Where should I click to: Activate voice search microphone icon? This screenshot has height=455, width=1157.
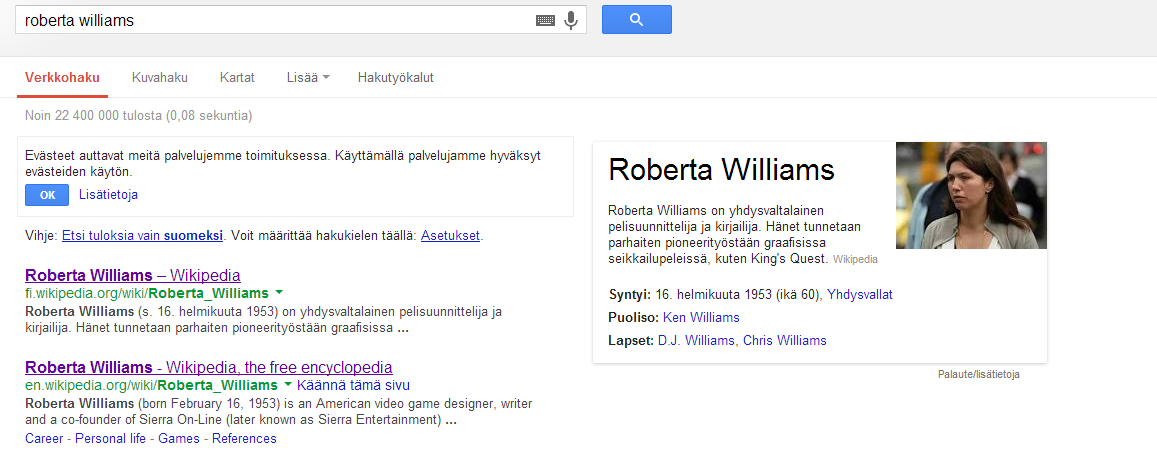point(571,20)
